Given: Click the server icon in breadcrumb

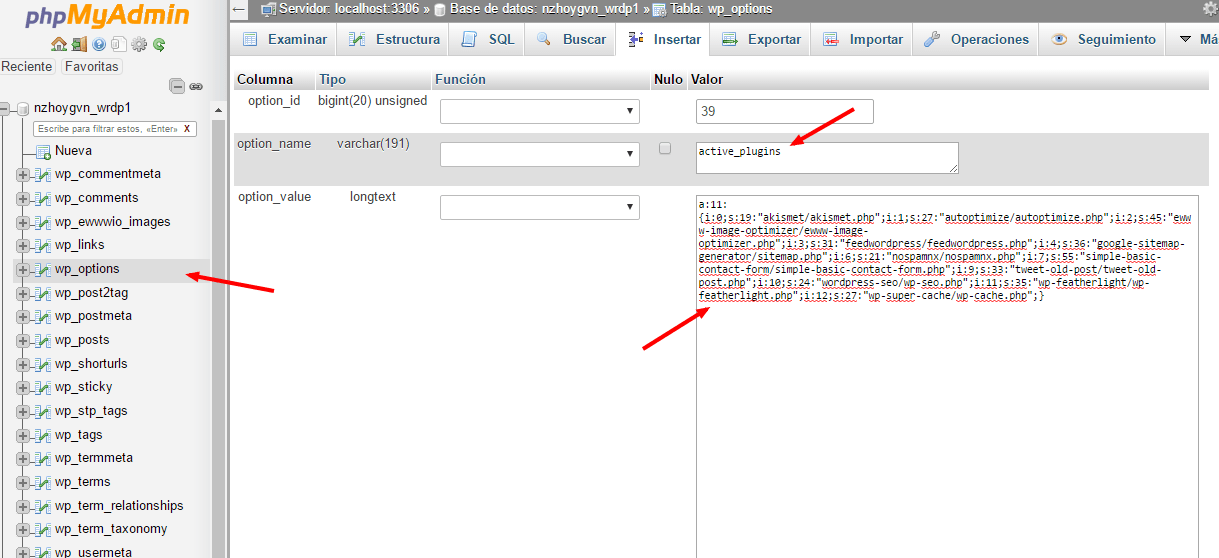Looking at the screenshot, I should point(268,9).
